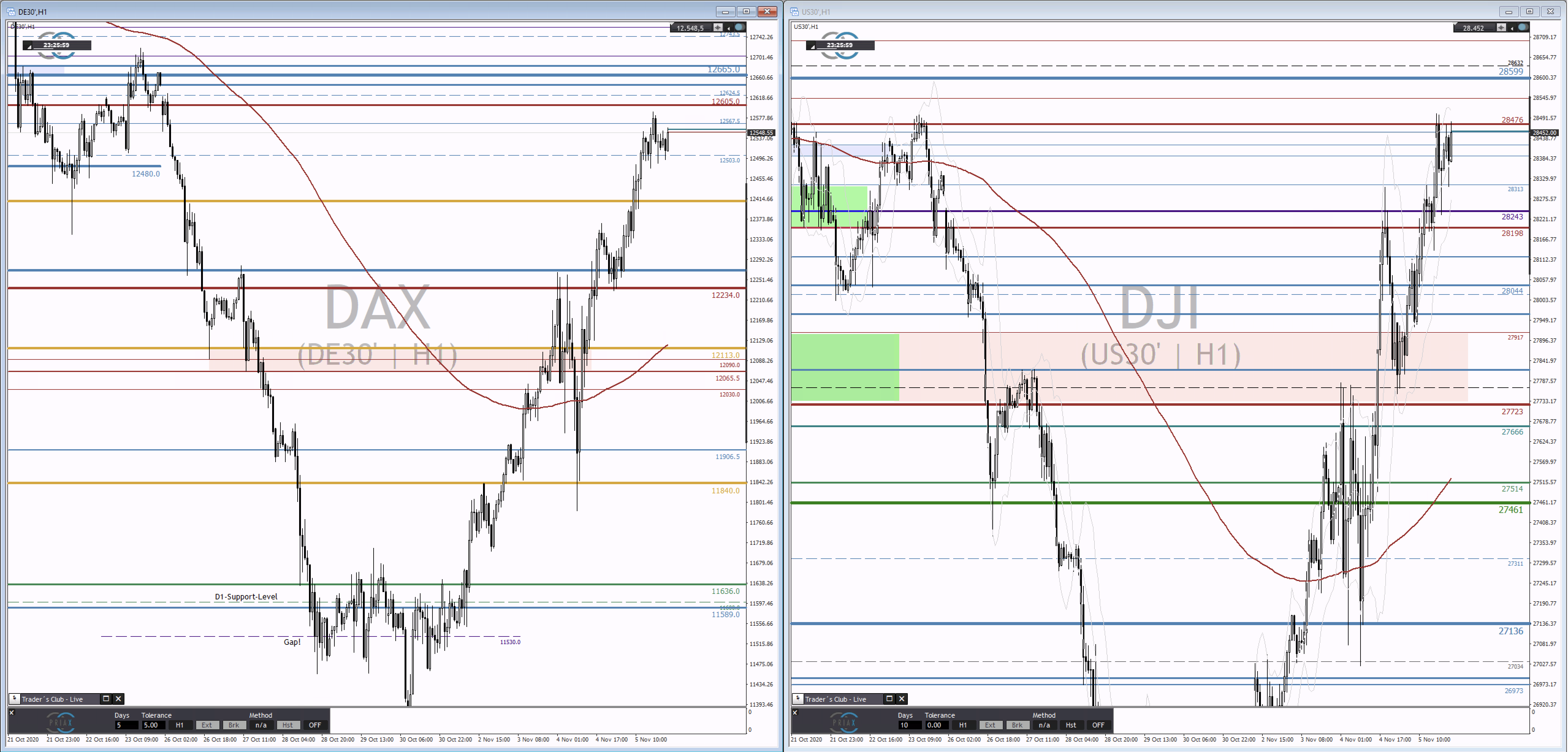
Task: Click Trader's Club icon in DAX chart
Action: [x=14, y=698]
